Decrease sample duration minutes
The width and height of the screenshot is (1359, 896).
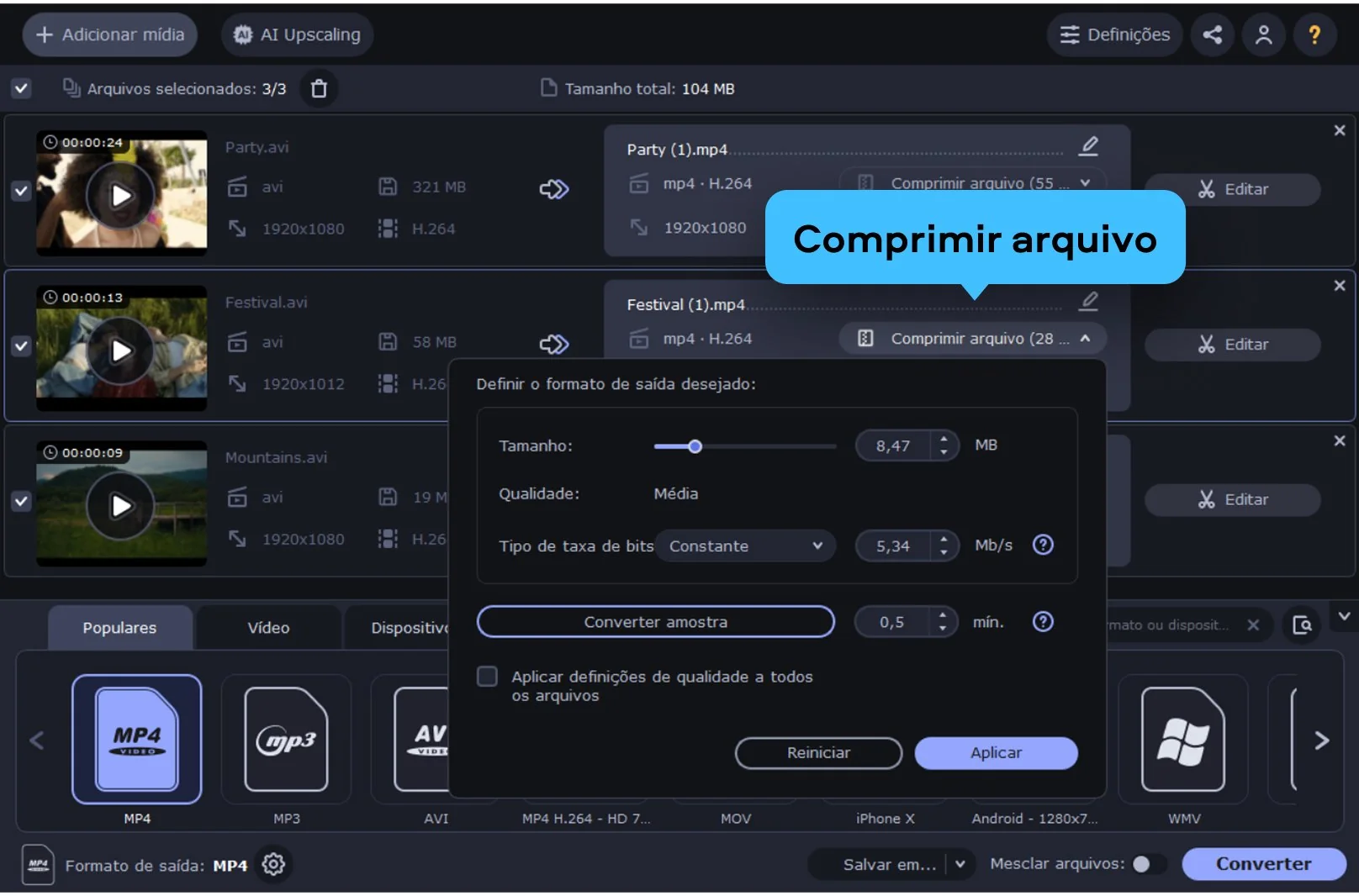tap(943, 629)
